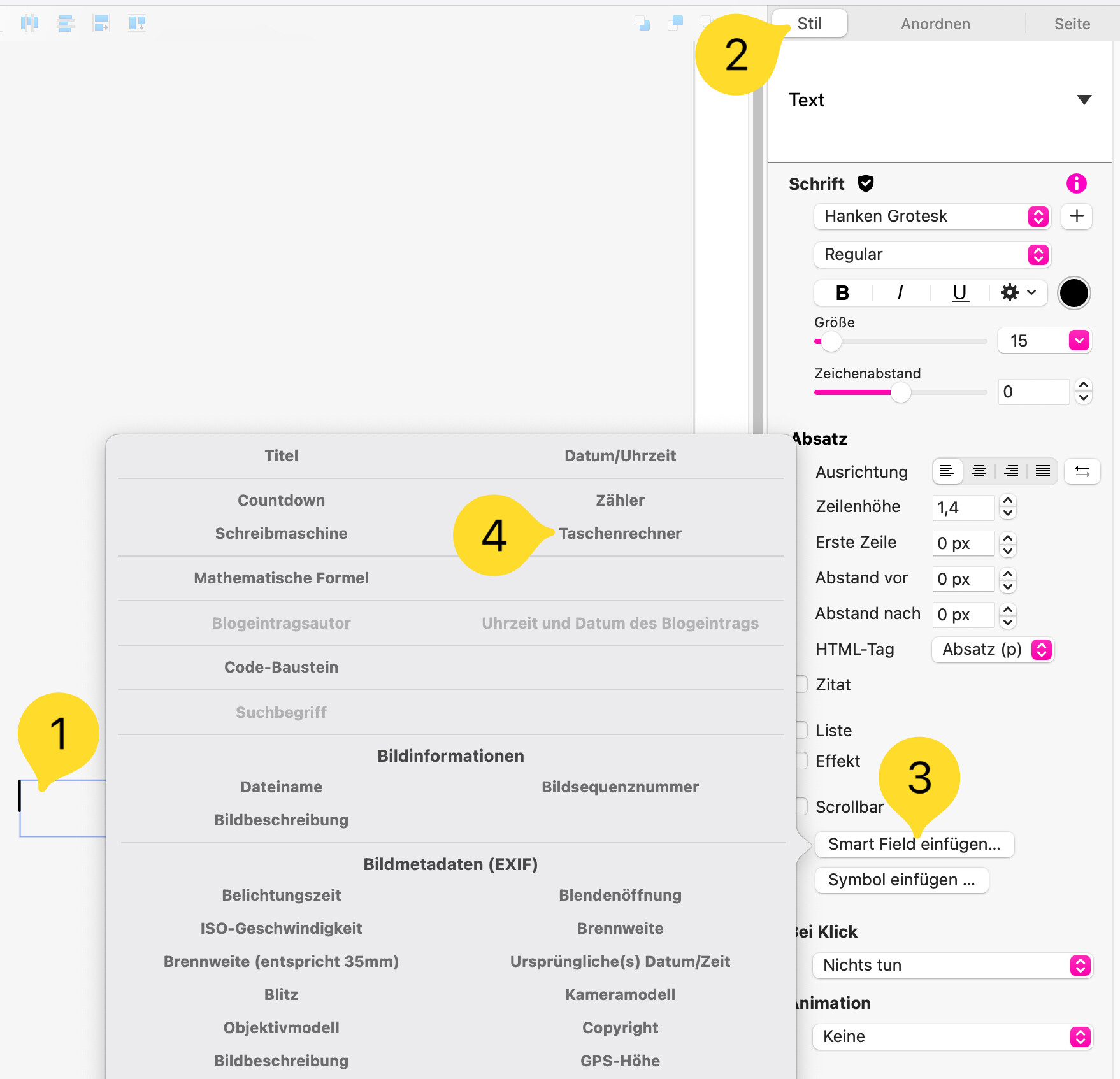Enable the Effekt checkbox
This screenshot has height=1079, width=1120.
(x=801, y=761)
